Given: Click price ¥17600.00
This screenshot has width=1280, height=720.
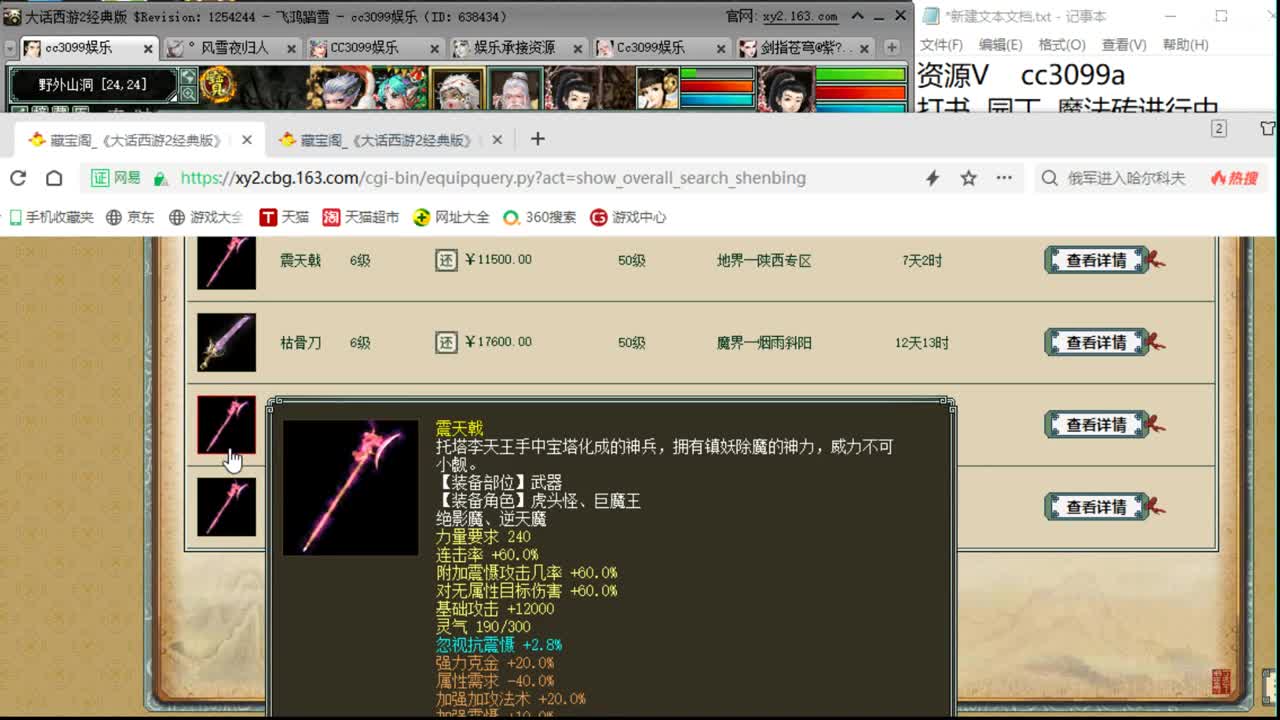Looking at the screenshot, I should click(498, 342).
